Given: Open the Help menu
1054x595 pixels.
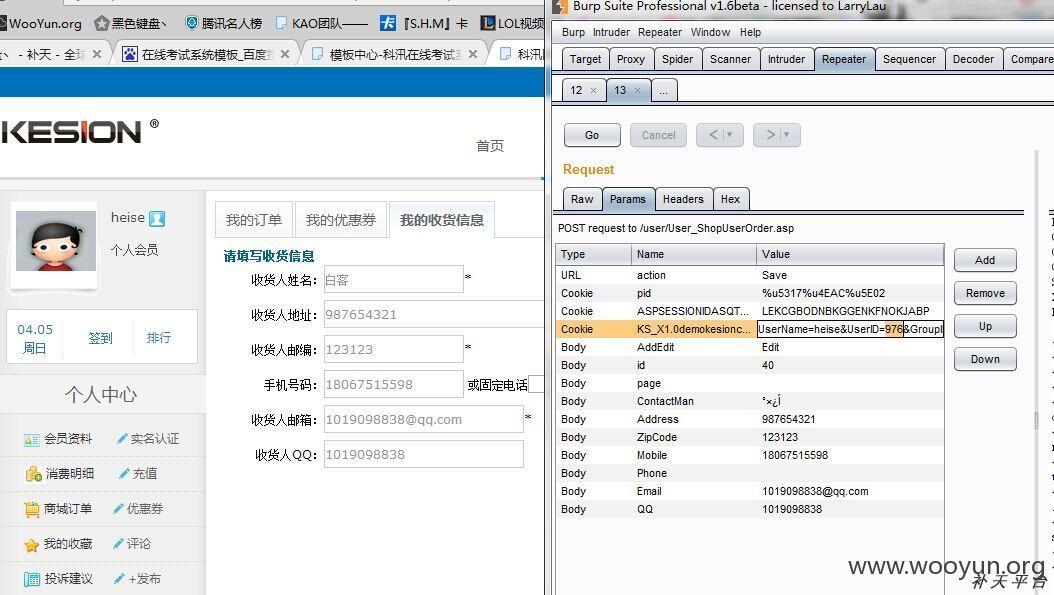Looking at the screenshot, I should [x=750, y=32].
